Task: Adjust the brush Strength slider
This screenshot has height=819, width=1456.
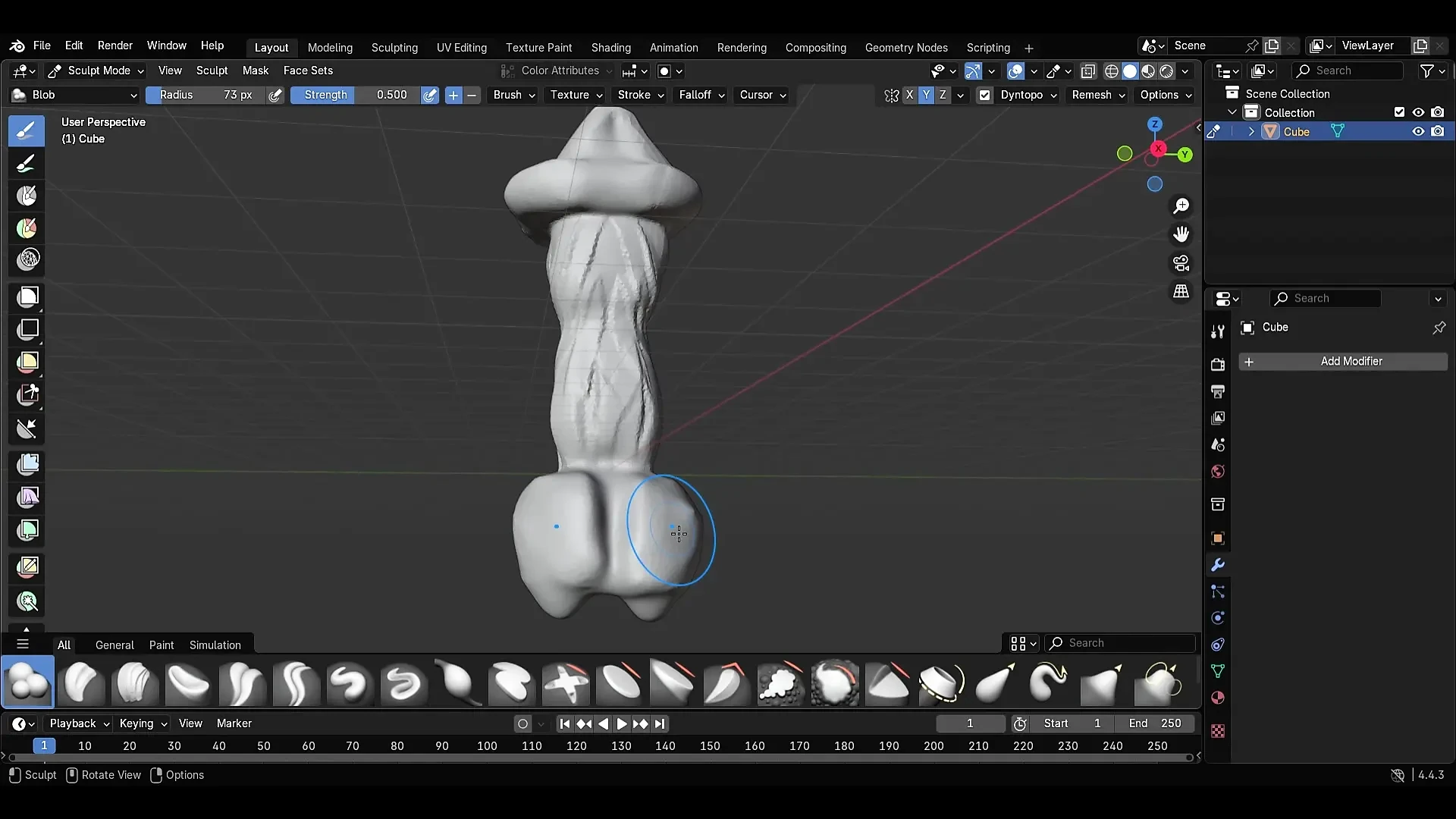Action: tap(355, 95)
